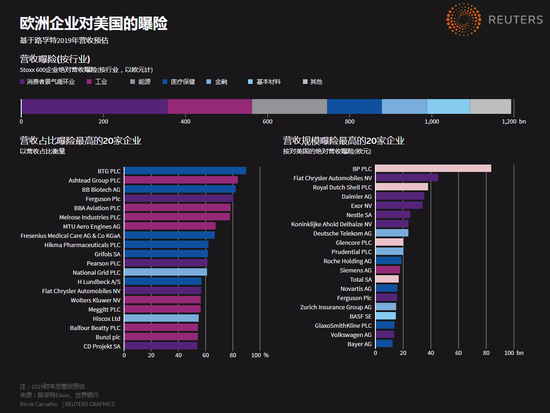This screenshot has width=550, height=413.
Task: Click the Glencore PLC label
Action: pos(354,242)
